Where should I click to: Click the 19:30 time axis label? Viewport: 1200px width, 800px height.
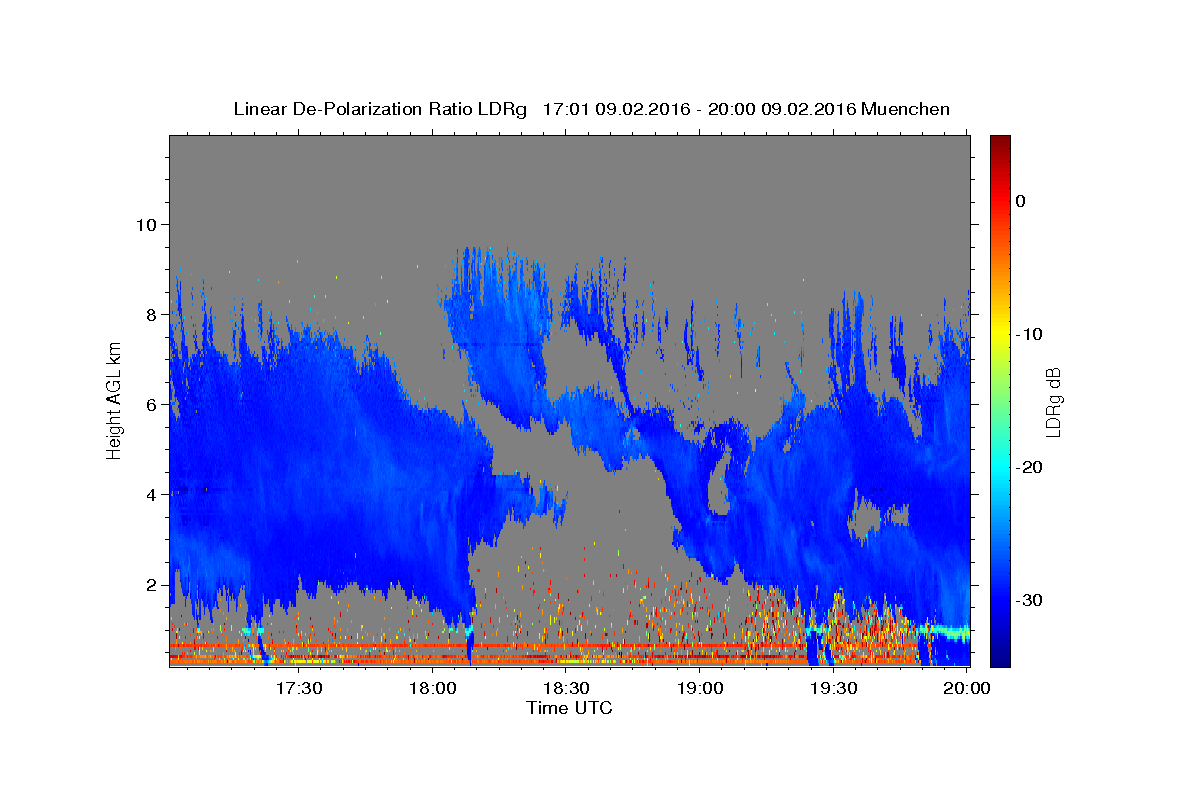pyautogui.click(x=834, y=688)
